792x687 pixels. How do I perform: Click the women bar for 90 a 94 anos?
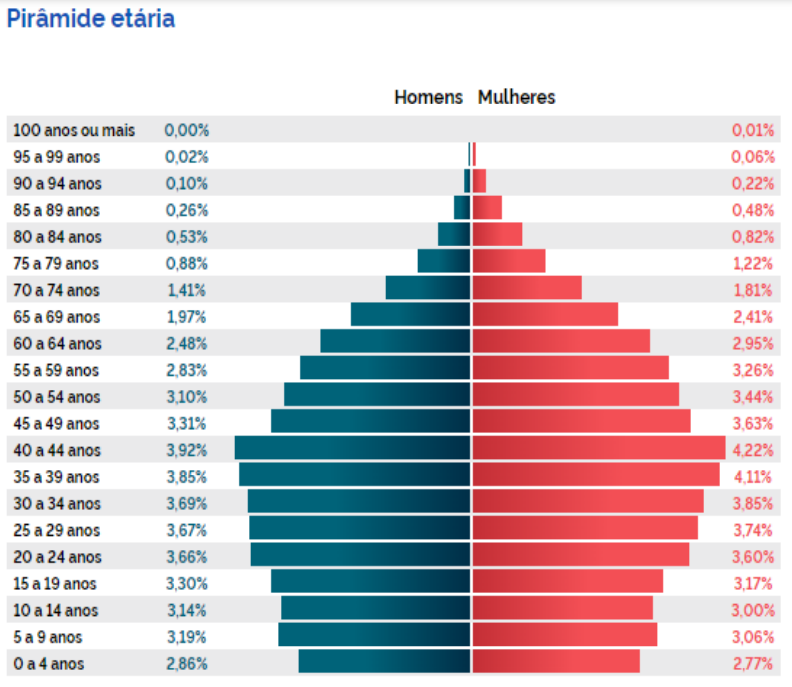479,181
